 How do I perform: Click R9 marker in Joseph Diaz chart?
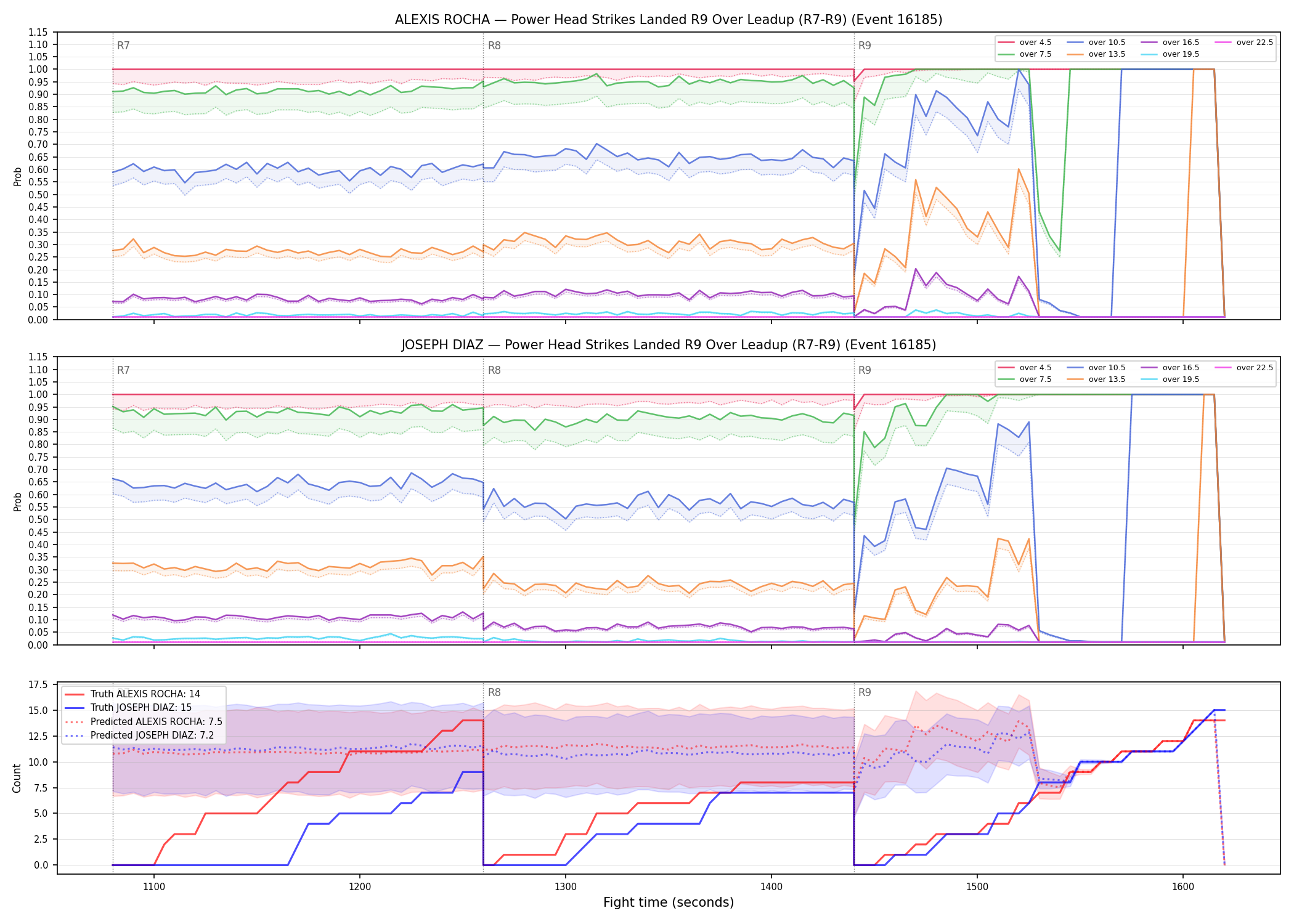(x=865, y=370)
